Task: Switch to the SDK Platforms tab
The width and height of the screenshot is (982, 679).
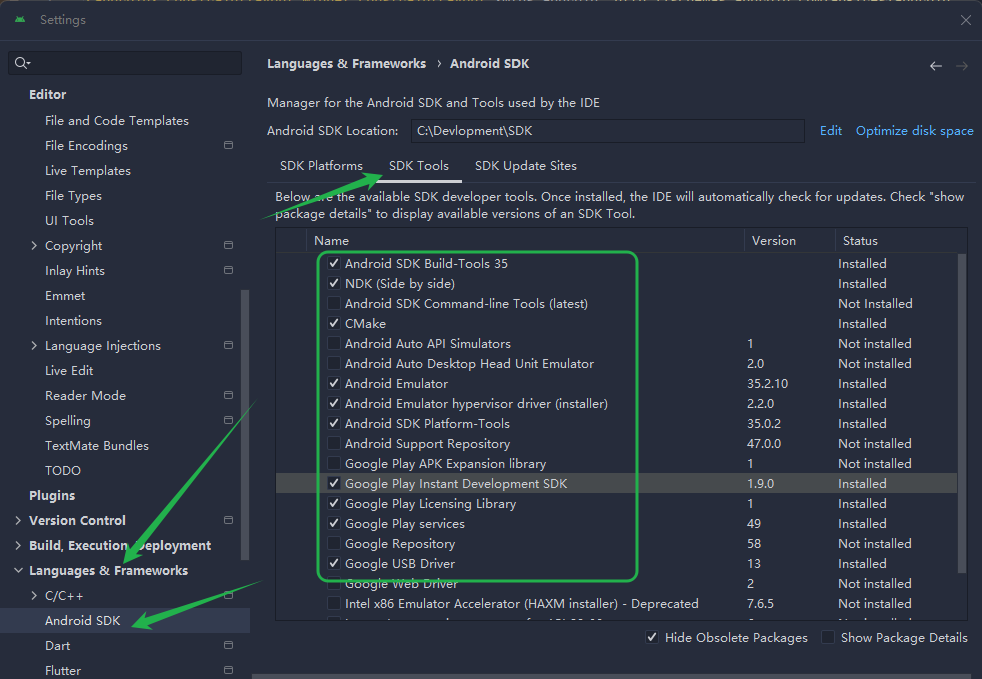Action: click(x=321, y=166)
